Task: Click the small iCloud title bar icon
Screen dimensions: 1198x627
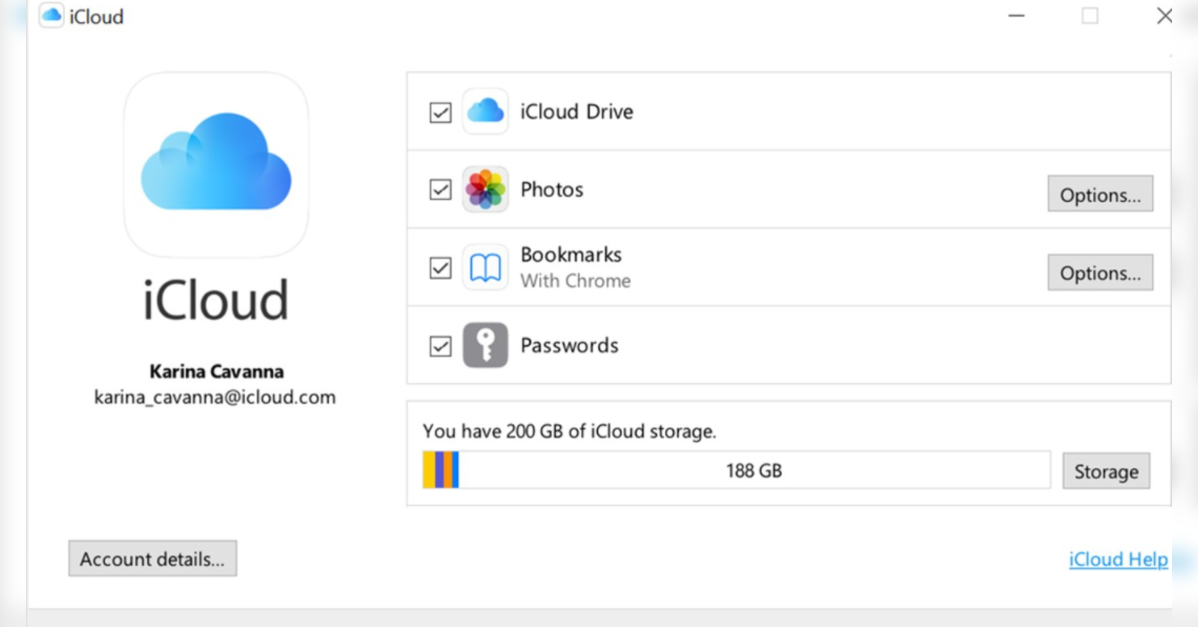Action: [x=51, y=16]
